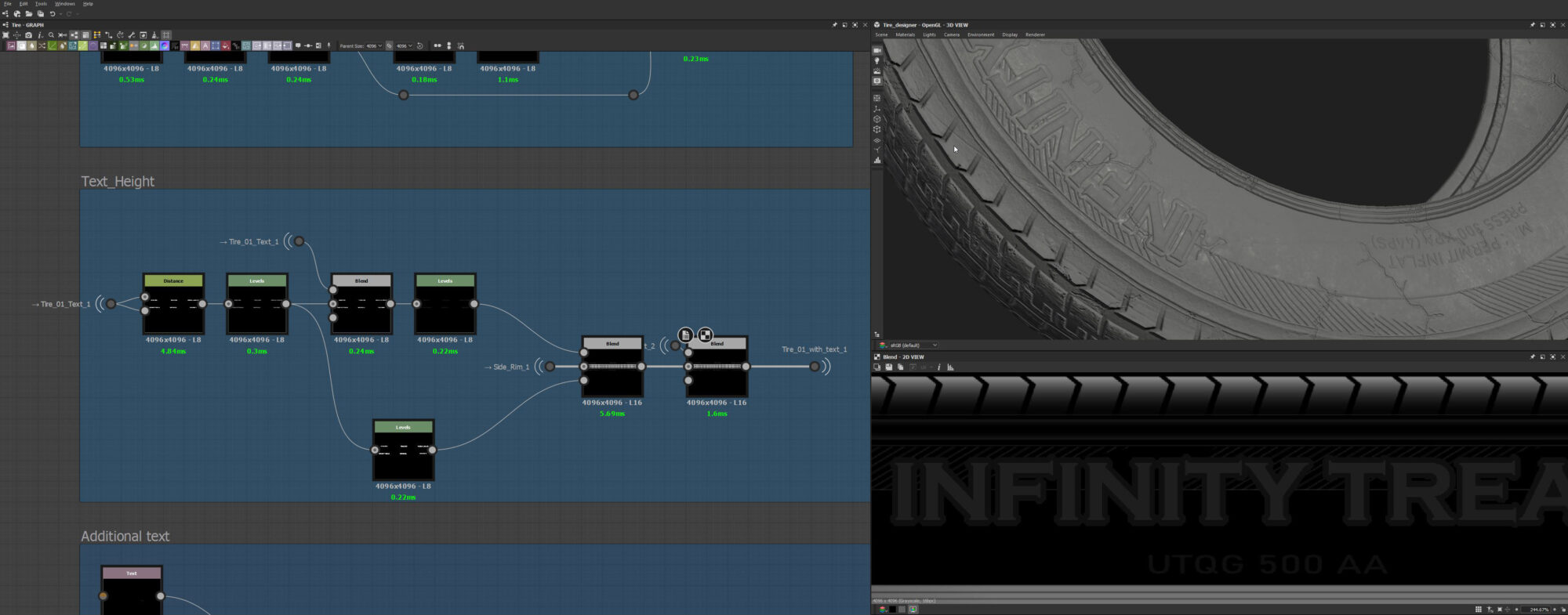1568x615 pixels.
Task: Toggle the size link button in graph toolbar
Action: [389, 45]
